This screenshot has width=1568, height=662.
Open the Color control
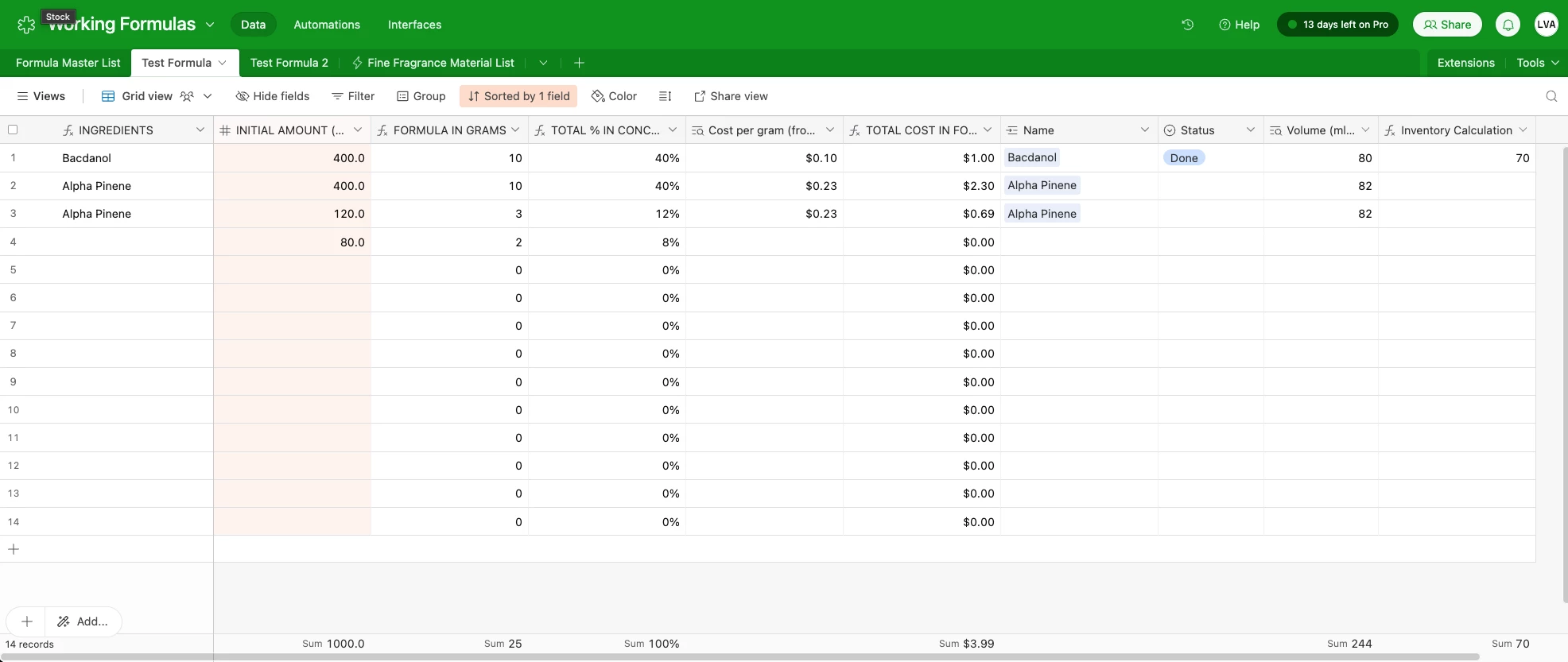pyautogui.click(x=614, y=96)
